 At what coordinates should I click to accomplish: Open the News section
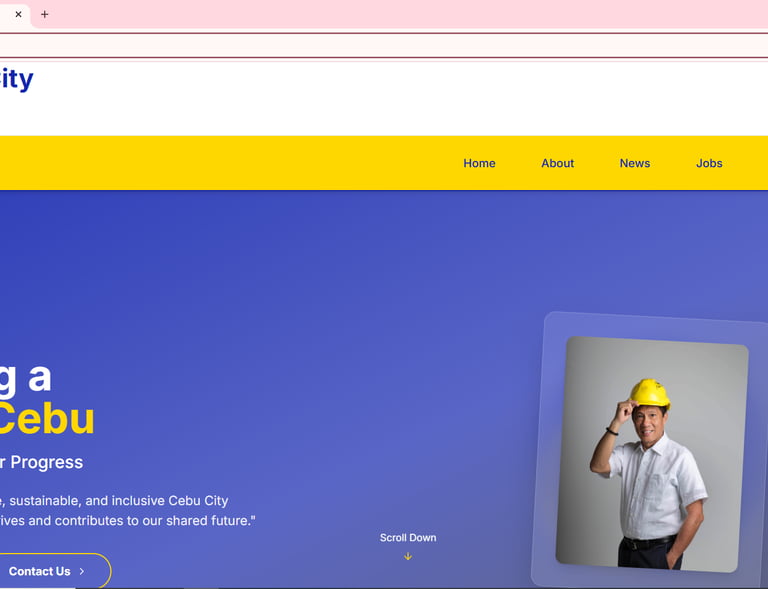(x=635, y=163)
